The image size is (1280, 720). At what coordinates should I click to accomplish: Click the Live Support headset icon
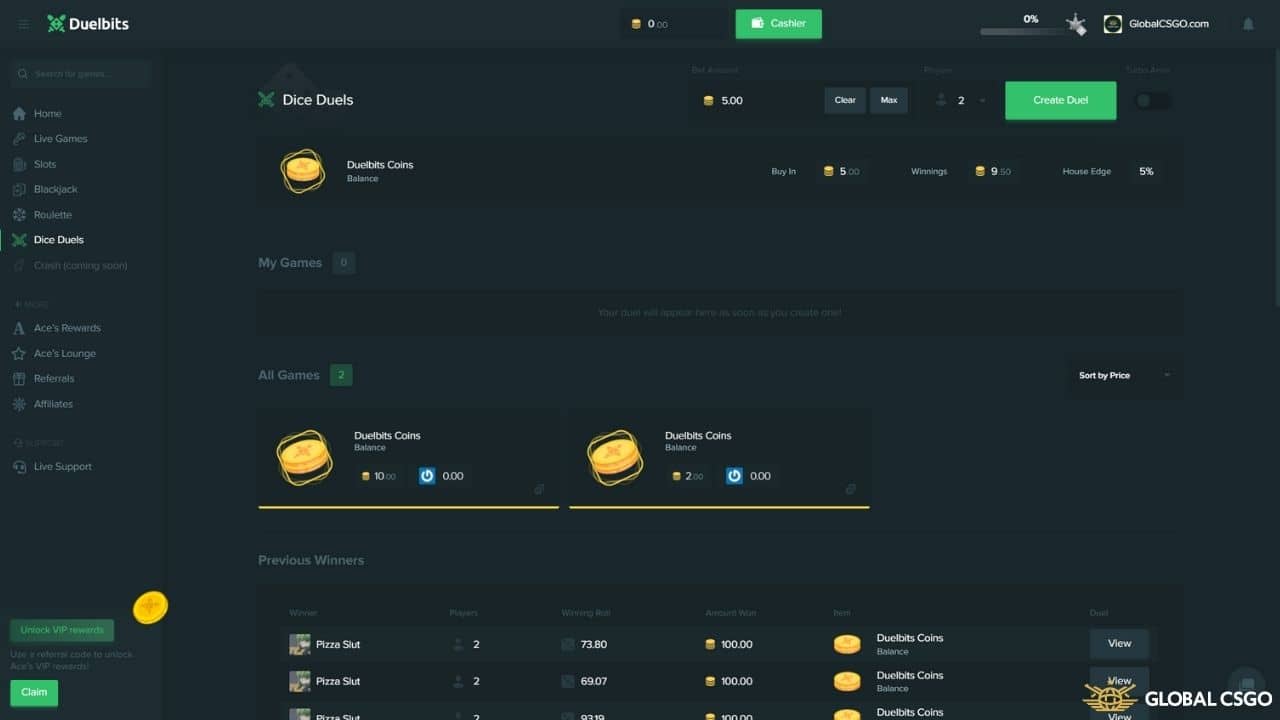19,467
